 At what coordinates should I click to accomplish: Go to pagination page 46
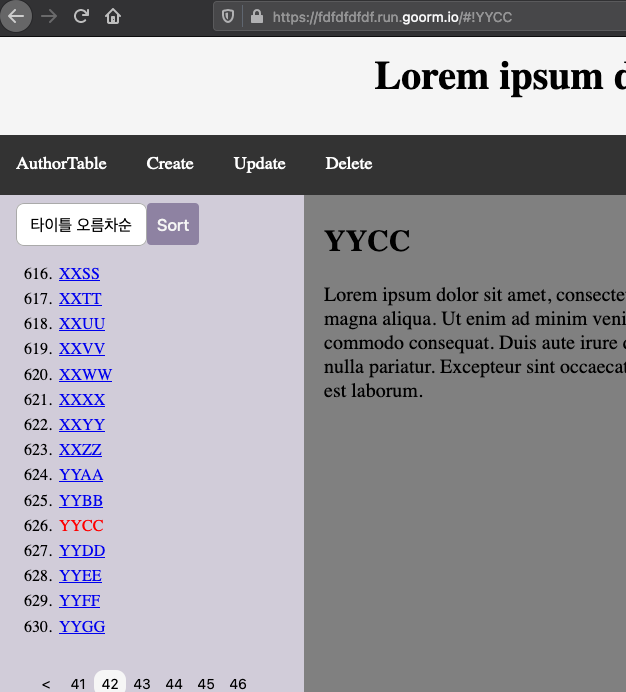click(238, 684)
